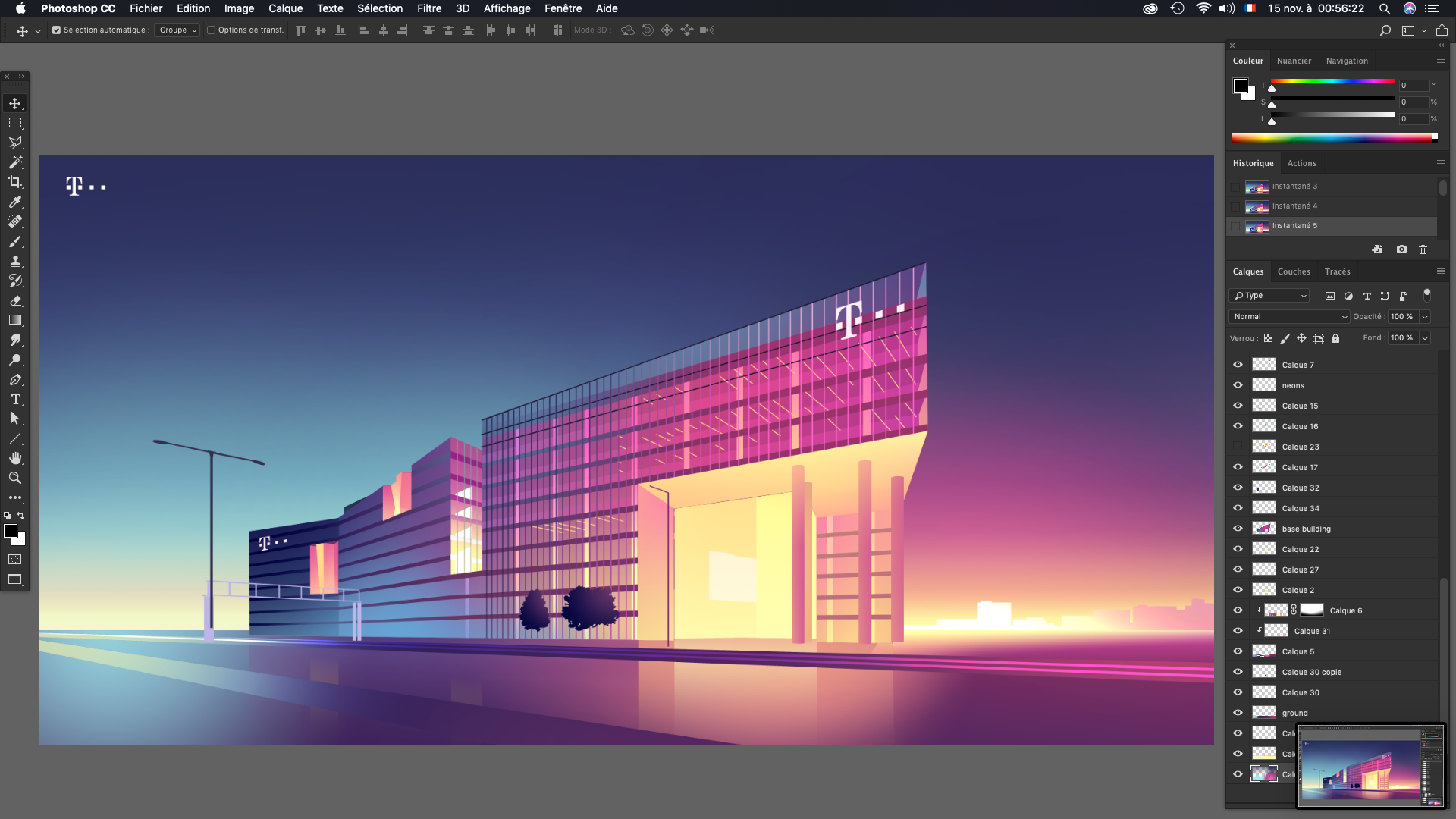Open the Opacité slider dropdown arrow
Image resolution: width=1456 pixels, height=819 pixels.
[x=1425, y=317]
